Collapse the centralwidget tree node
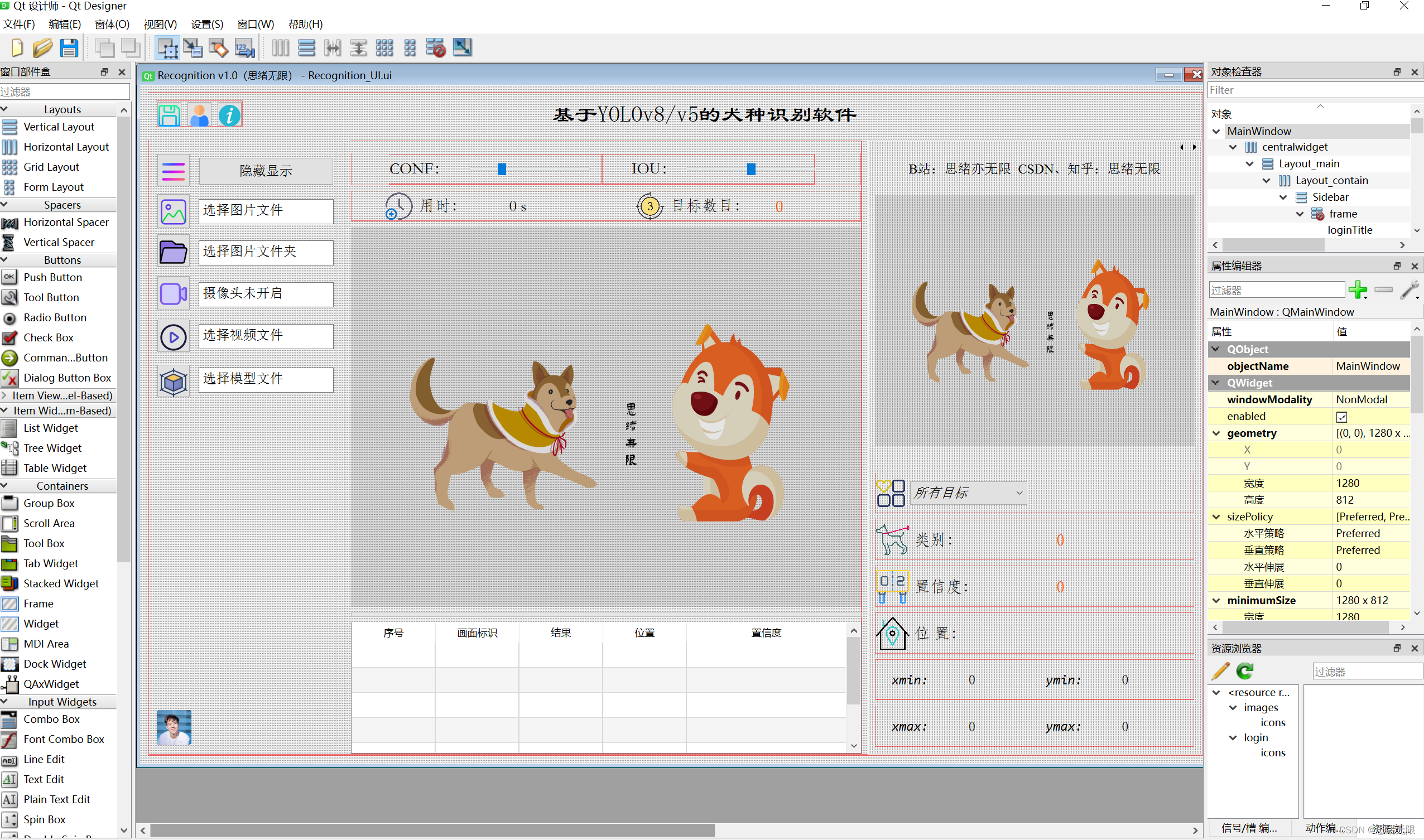Viewport: 1424px width, 840px height. (1233, 147)
